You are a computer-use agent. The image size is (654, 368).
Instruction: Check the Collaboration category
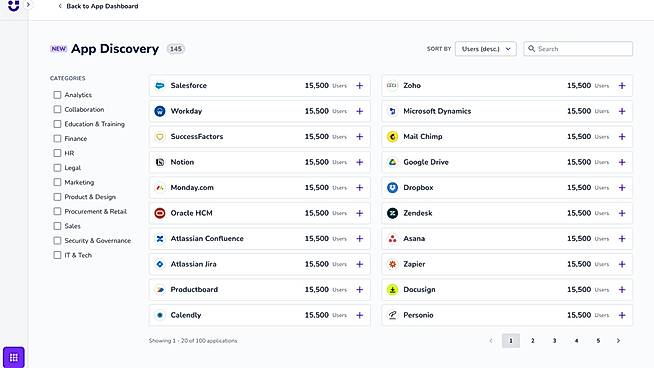[57, 109]
